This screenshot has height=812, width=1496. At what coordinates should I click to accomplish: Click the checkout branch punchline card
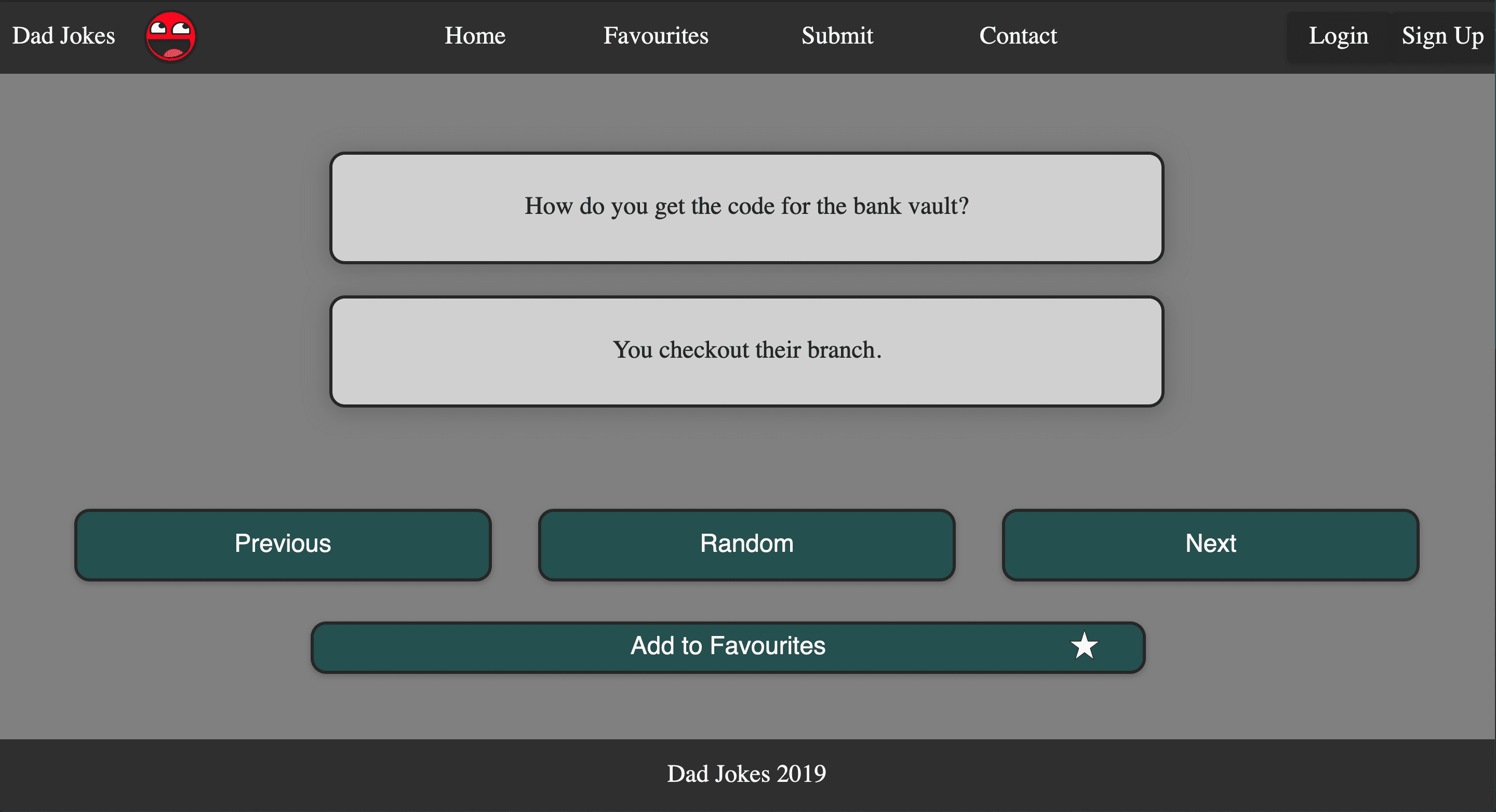pyautogui.click(x=746, y=351)
